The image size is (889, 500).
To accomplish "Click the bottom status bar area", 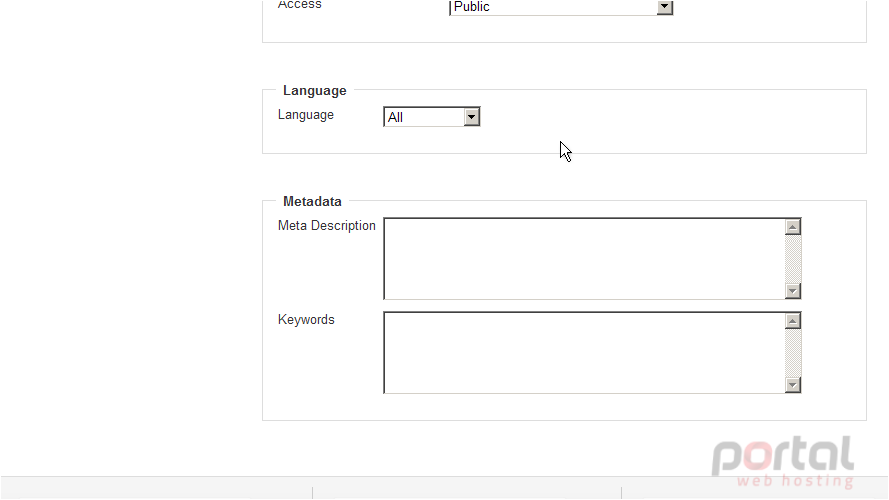I will (x=444, y=488).
